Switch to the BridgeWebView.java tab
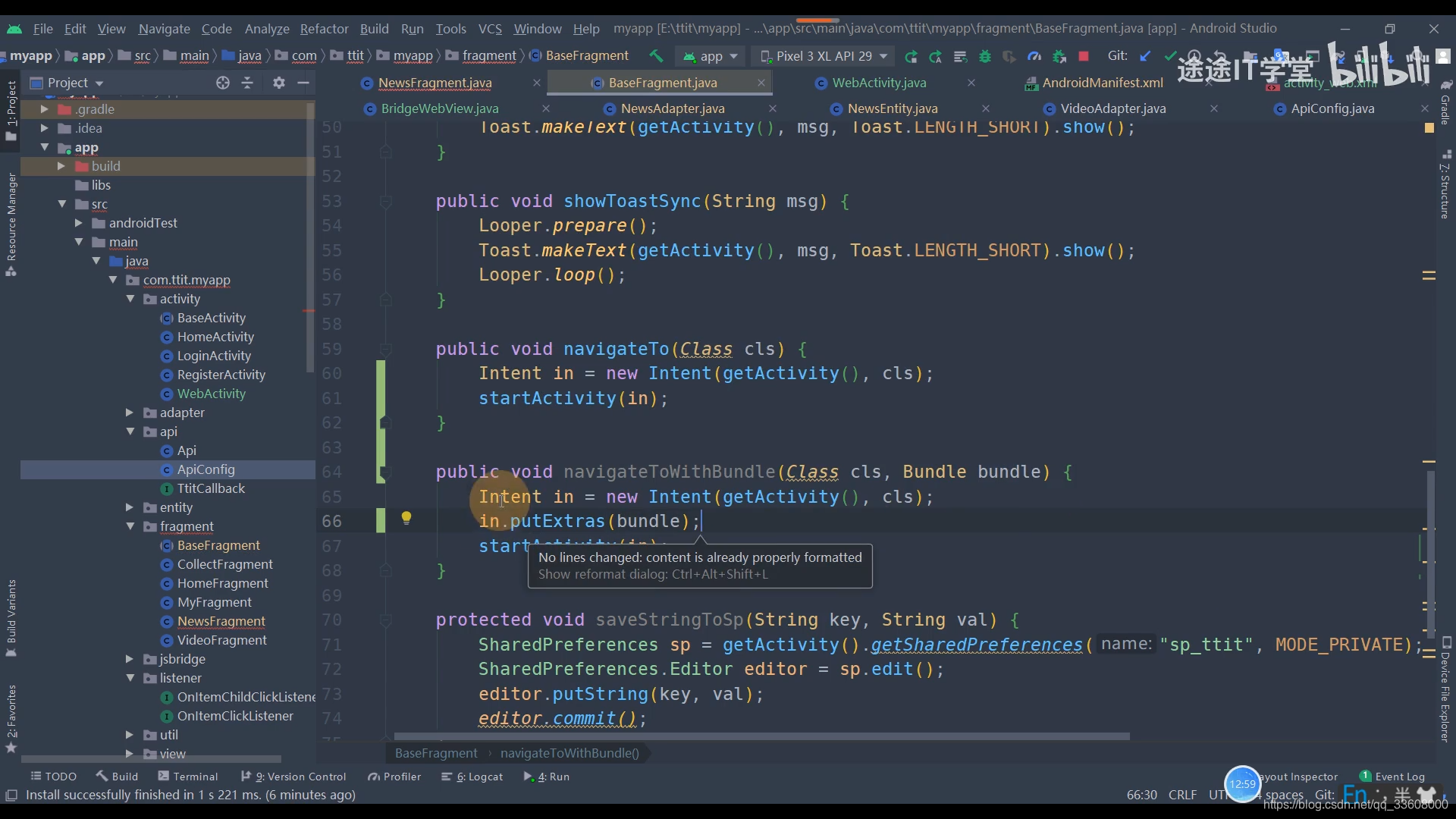The image size is (1456, 819). (440, 108)
